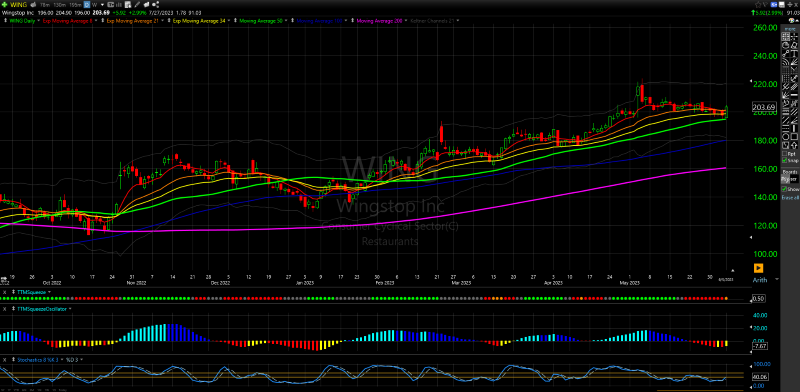Uncheck the Snap checkbox
Screen dimensions: 800x392
tap(785, 160)
